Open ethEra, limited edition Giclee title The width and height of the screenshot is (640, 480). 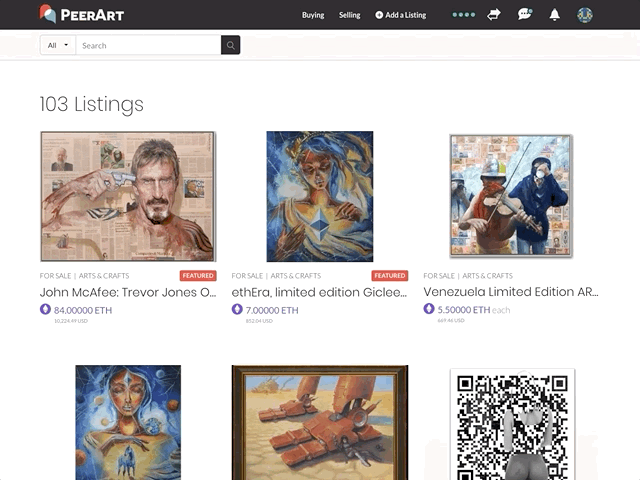pos(319,292)
